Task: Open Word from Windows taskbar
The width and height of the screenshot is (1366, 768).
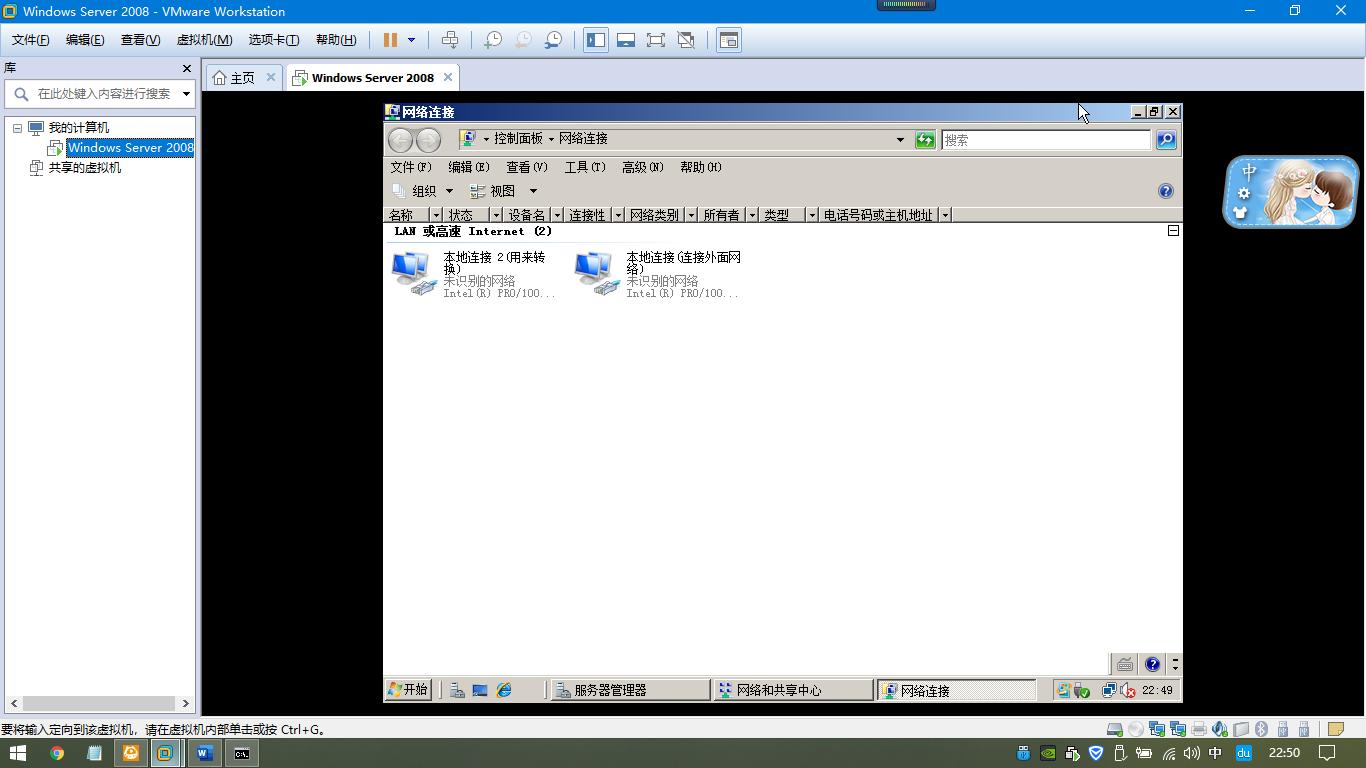Action: click(x=205, y=753)
